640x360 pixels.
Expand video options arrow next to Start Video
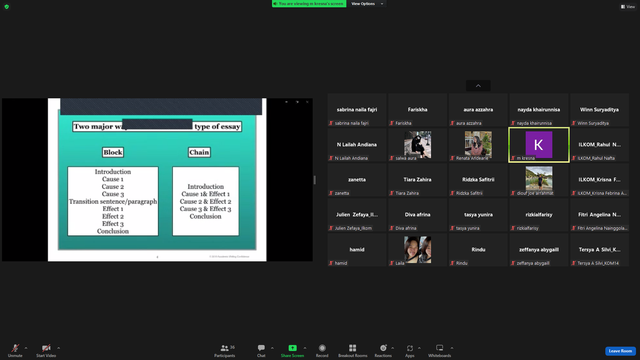pos(58,348)
